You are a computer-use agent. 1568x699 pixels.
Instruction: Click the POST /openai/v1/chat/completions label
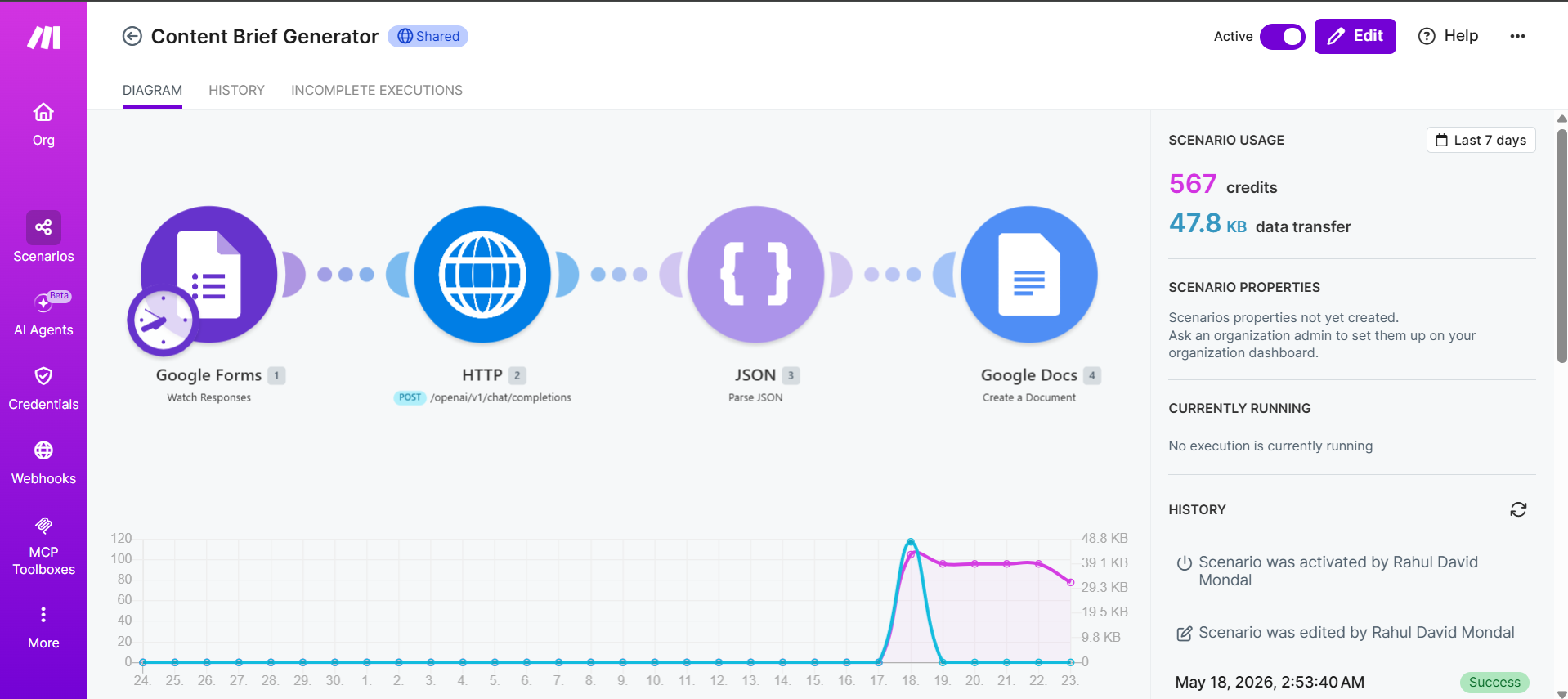[x=482, y=397]
